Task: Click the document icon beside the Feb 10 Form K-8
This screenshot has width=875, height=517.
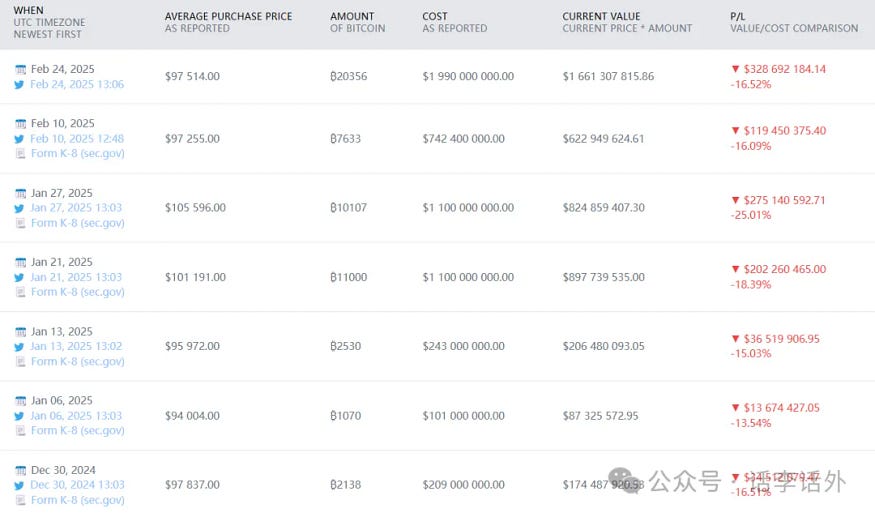Action: [x=20, y=154]
